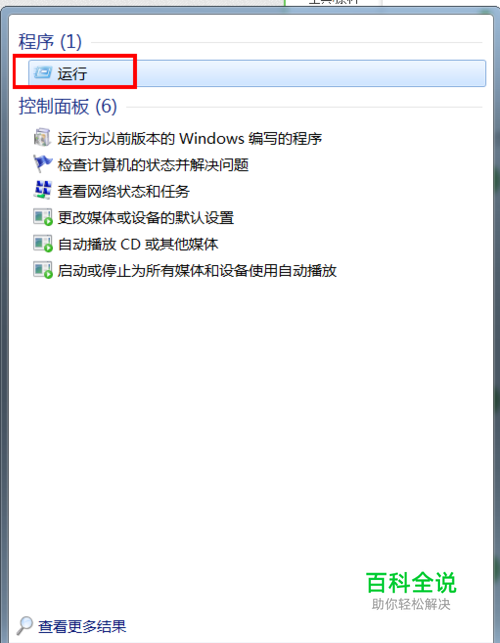Click the 程序 (1) category header
The height and width of the screenshot is (643, 500).
[x=50, y=42]
